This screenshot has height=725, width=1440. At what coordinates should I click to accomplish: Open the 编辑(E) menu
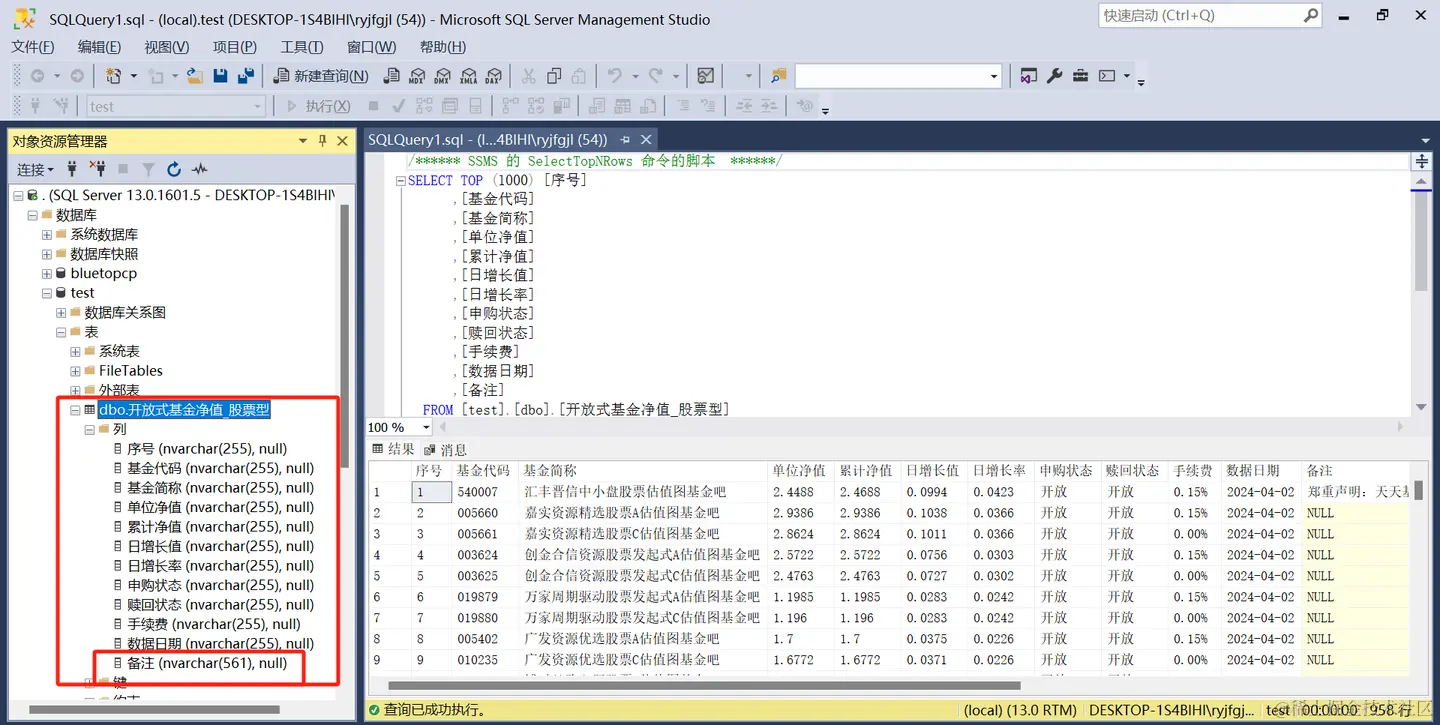(99, 47)
